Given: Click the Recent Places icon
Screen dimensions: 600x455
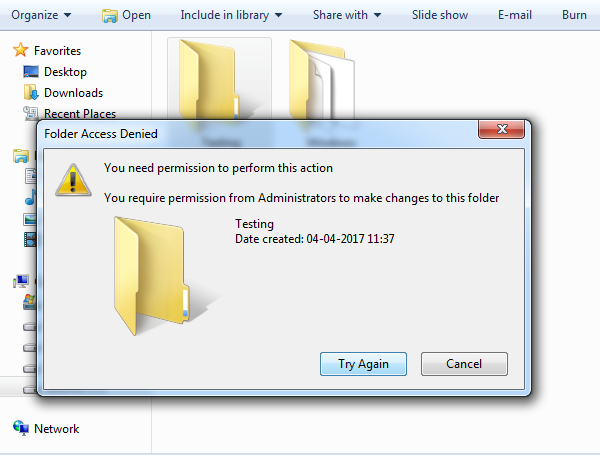Looking at the screenshot, I should pos(31,113).
